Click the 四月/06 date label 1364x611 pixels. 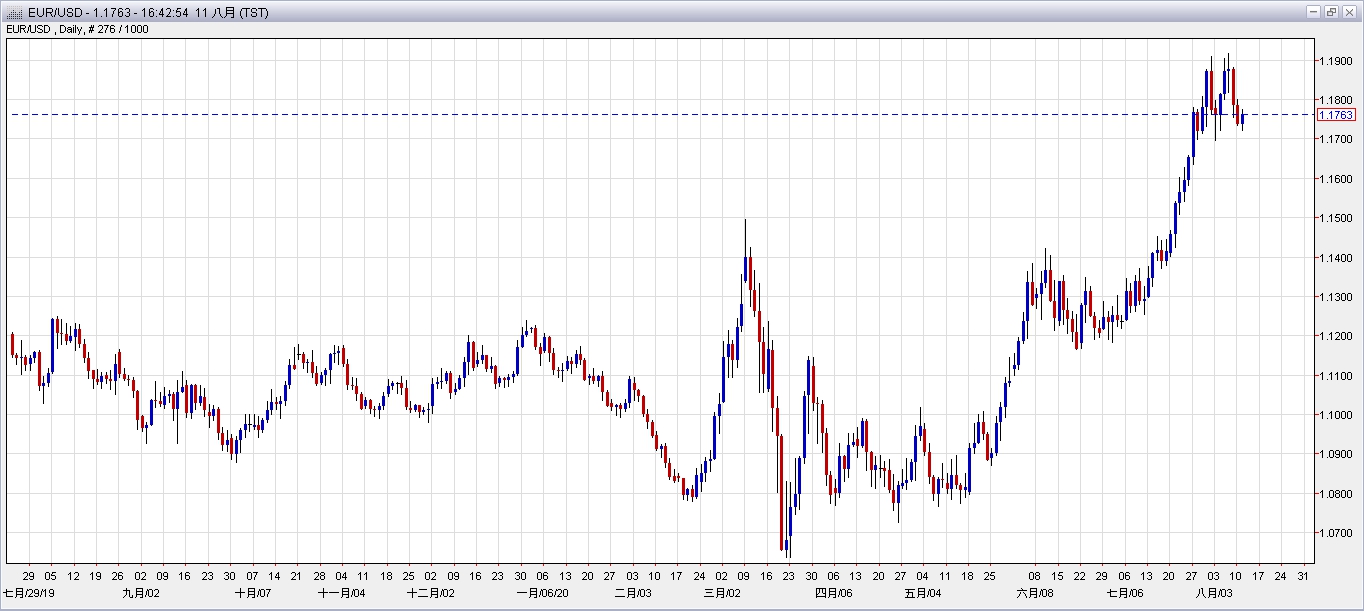click(834, 593)
